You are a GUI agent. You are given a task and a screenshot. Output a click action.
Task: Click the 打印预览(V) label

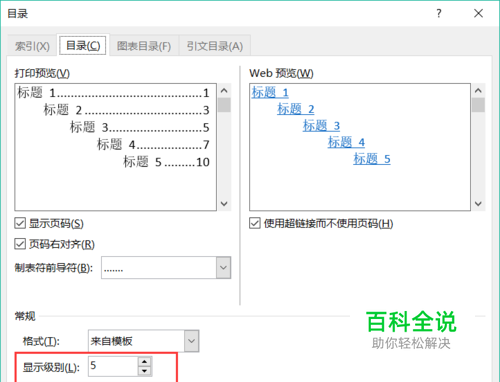(42, 73)
